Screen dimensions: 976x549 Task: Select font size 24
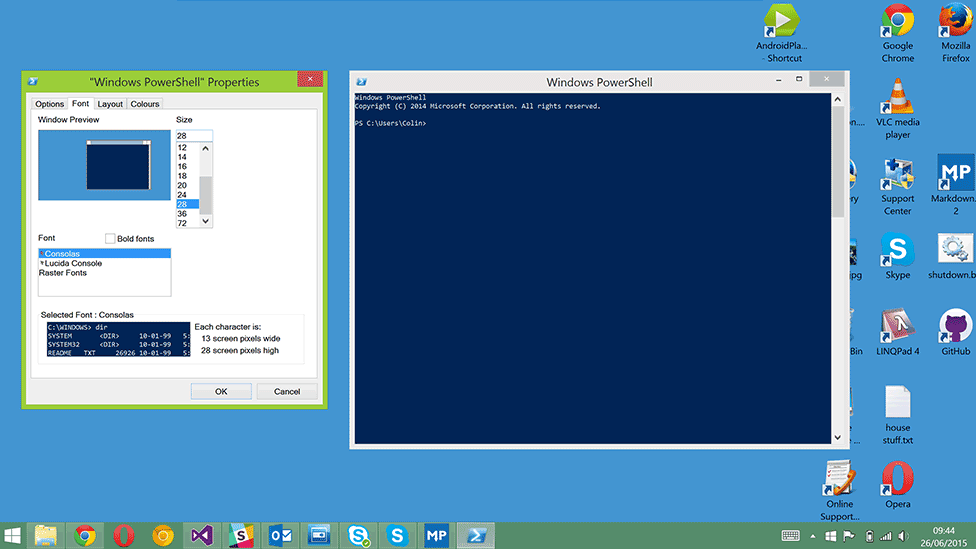click(187, 195)
